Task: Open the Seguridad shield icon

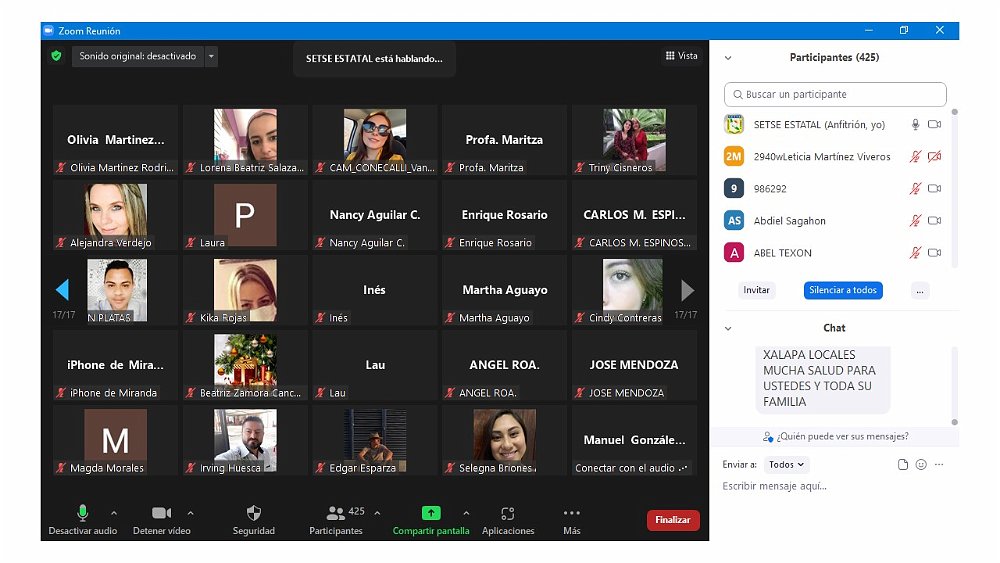Action: [x=254, y=513]
